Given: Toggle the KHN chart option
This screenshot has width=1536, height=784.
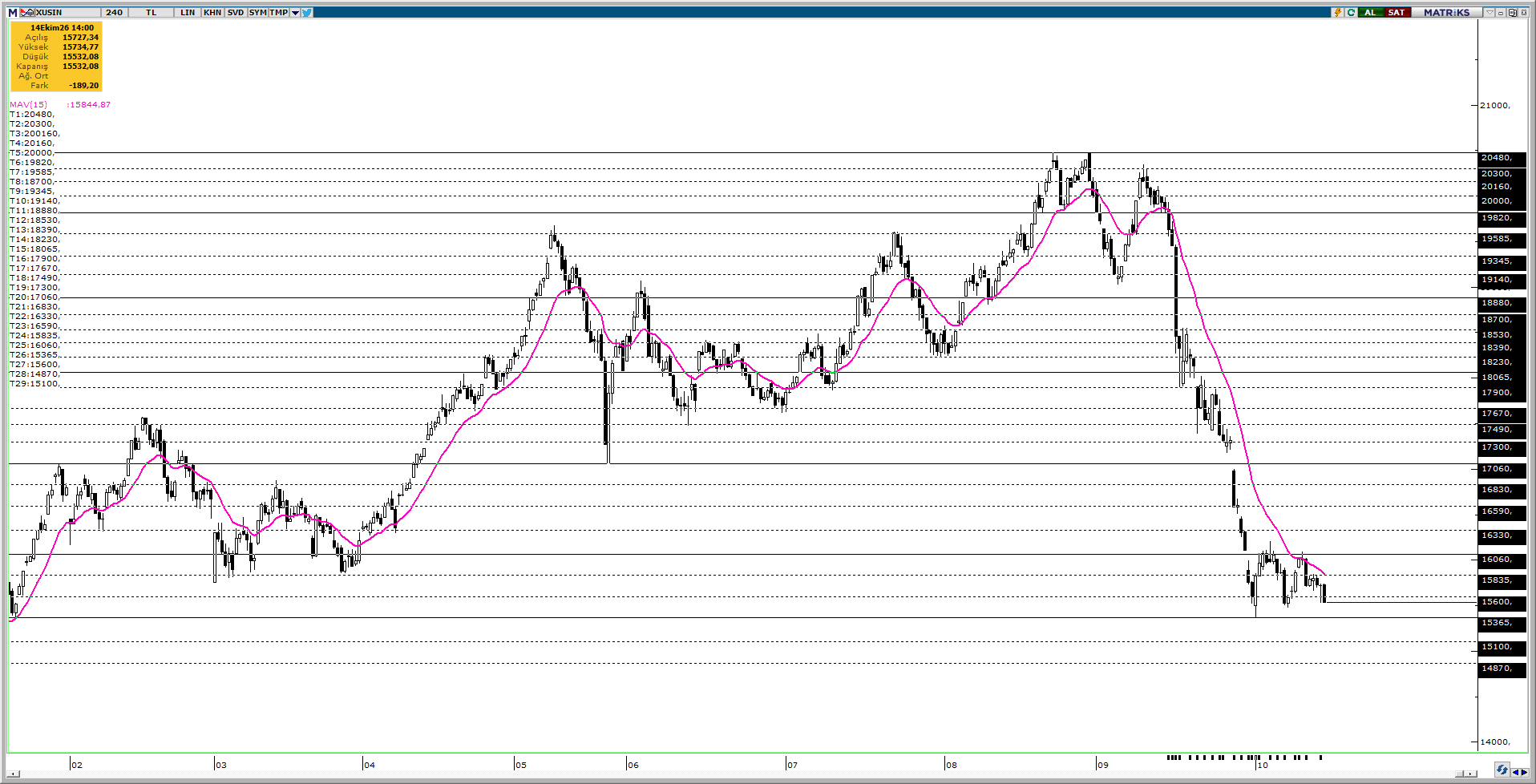Looking at the screenshot, I should click(212, 13).
